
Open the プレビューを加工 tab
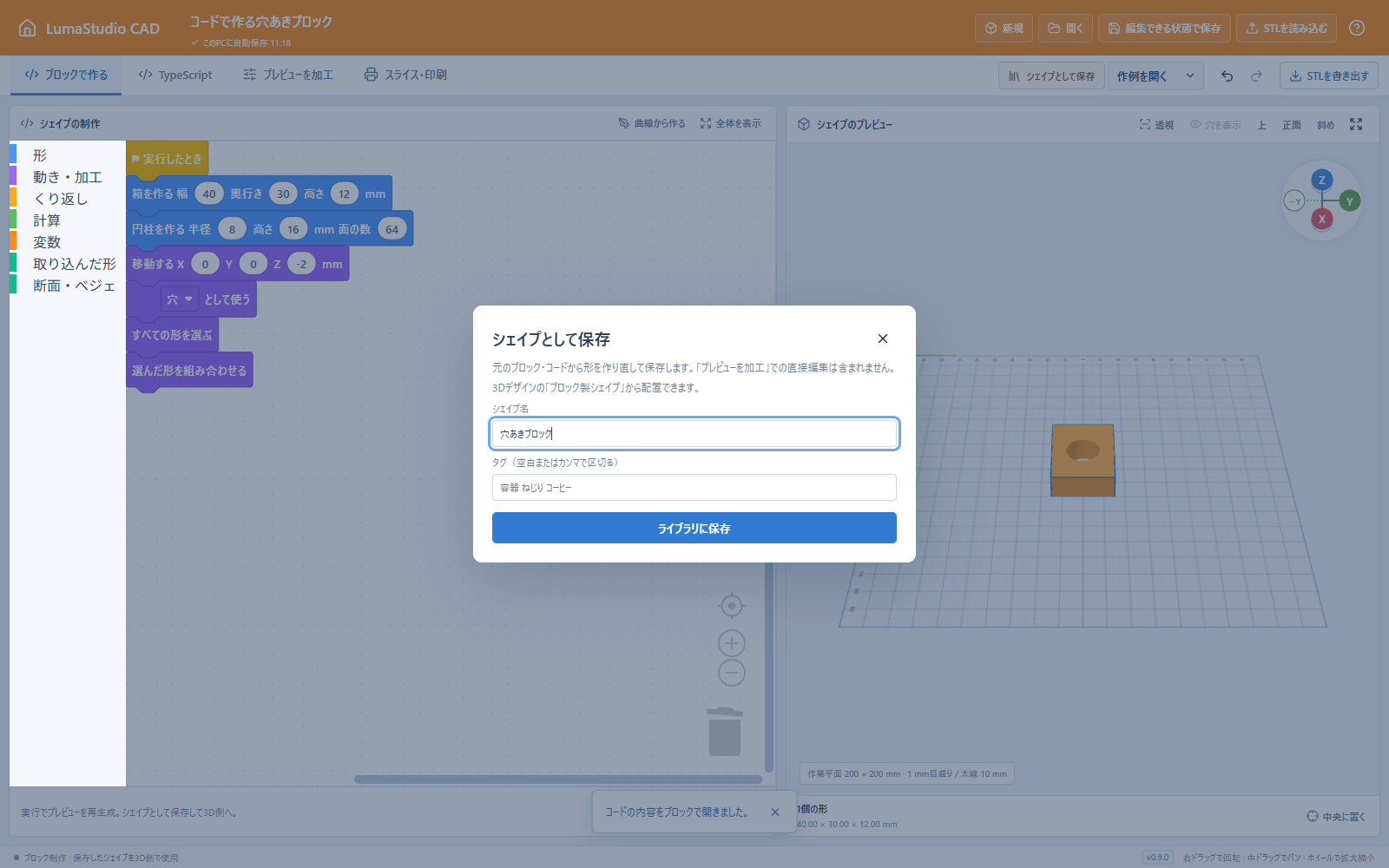coord(287,75)
